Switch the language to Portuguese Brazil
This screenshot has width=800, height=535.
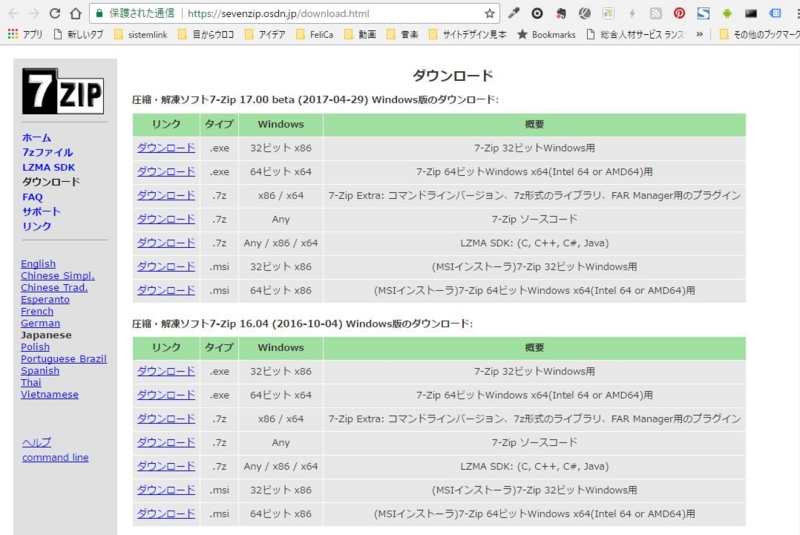pos(64,359)
